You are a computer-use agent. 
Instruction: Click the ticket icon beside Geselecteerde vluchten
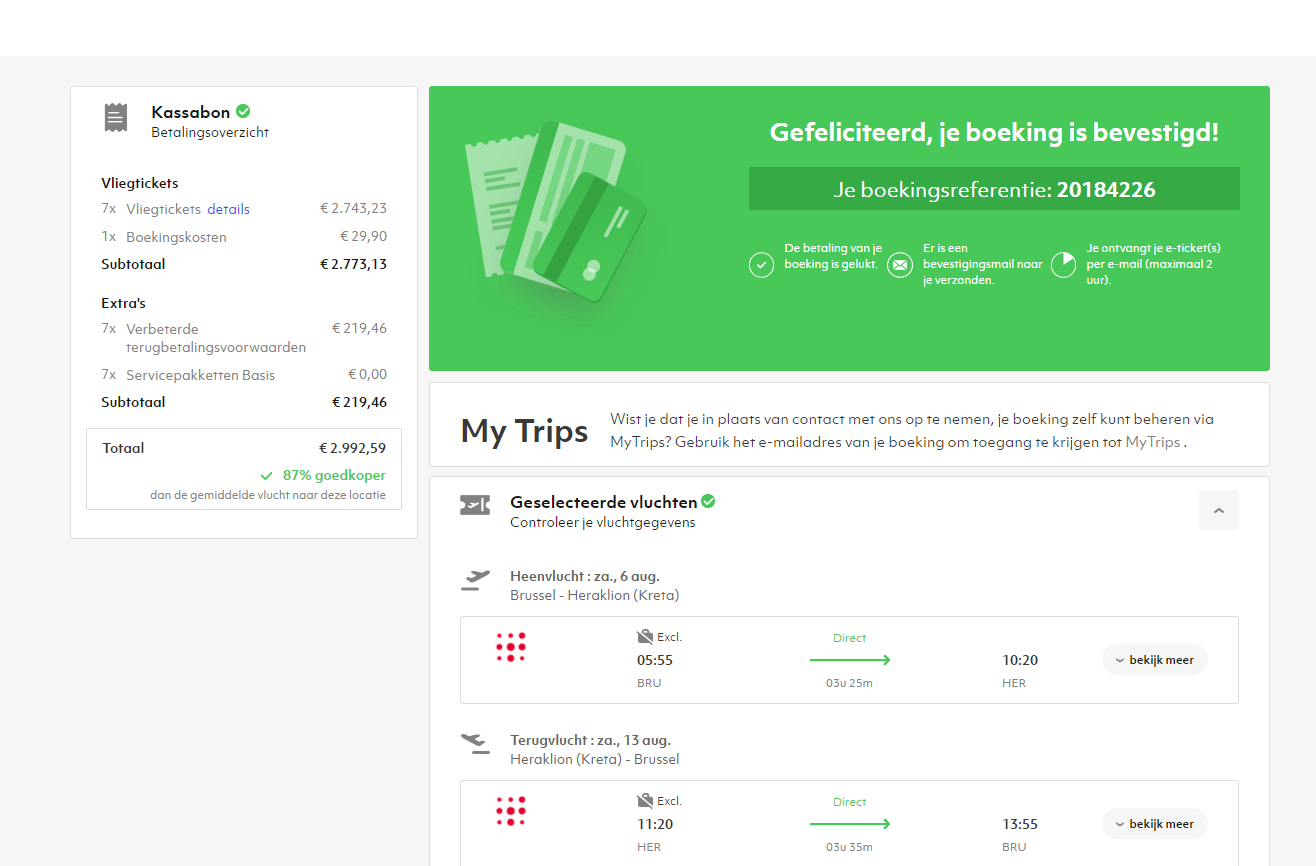(x=475, y=506)
